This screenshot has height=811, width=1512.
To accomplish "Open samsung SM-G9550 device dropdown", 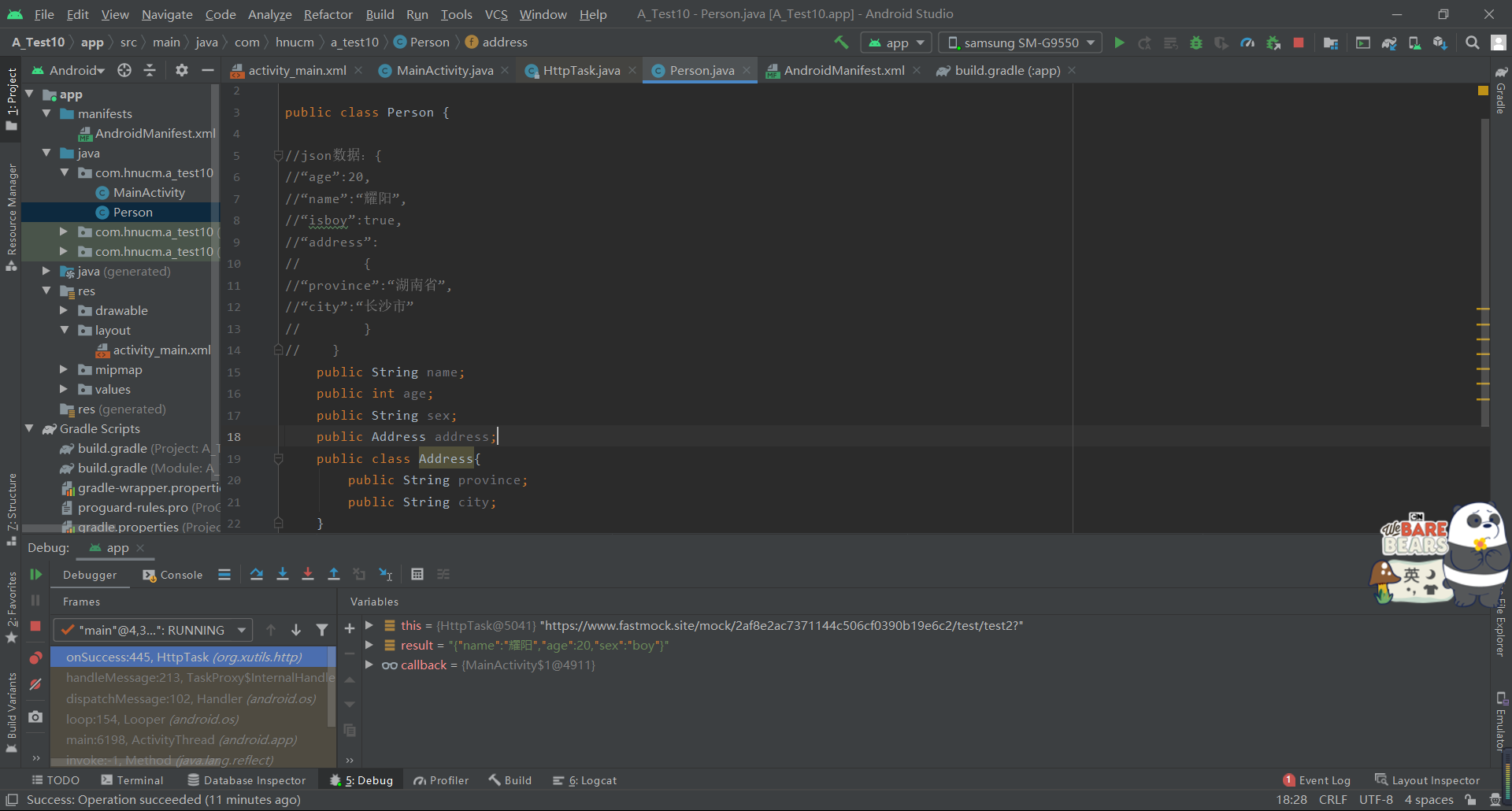I will (x=1021, y=43).
